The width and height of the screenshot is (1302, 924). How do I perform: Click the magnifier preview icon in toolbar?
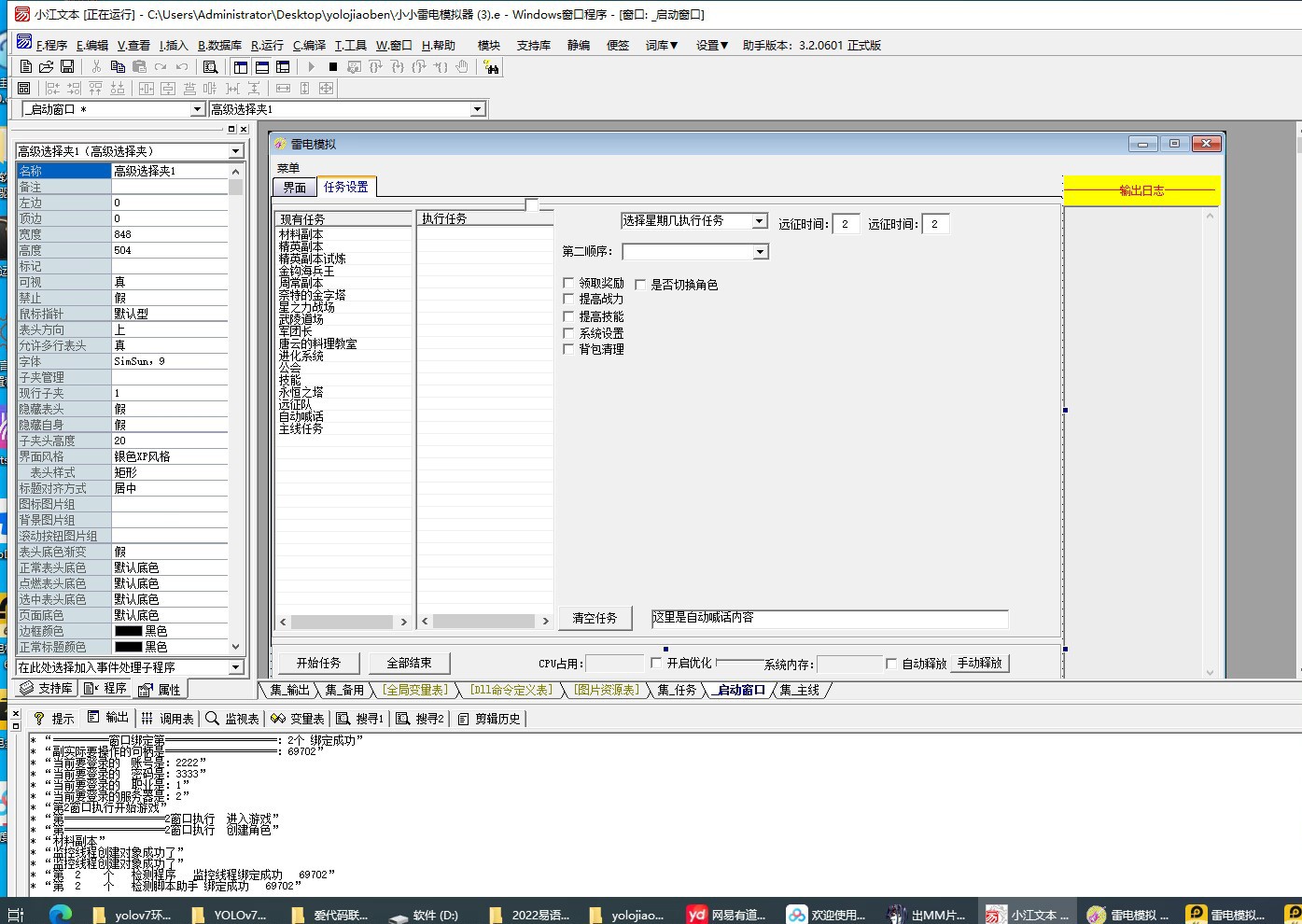point(210,66)
